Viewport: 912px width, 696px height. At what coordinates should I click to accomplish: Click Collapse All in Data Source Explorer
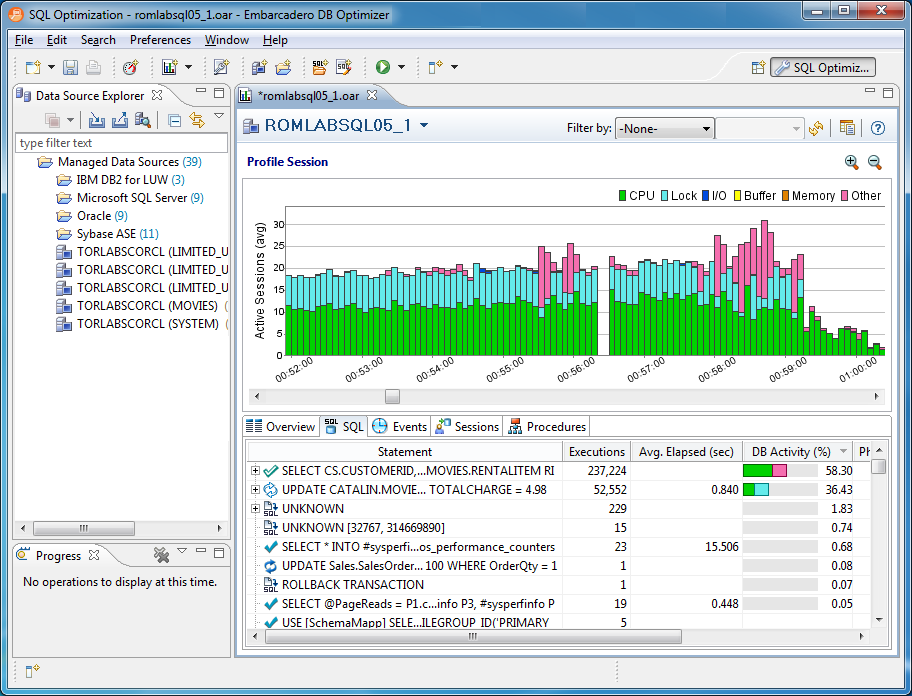[x=174, y=120]
